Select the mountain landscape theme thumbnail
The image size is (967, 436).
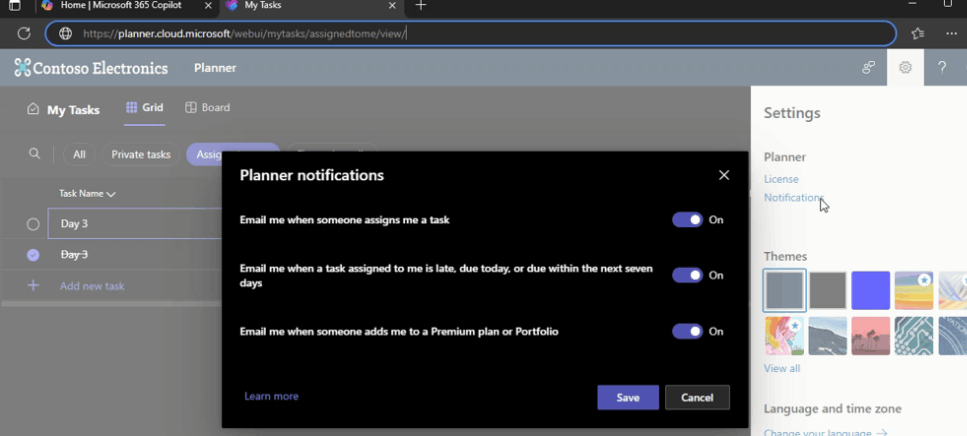828,336
